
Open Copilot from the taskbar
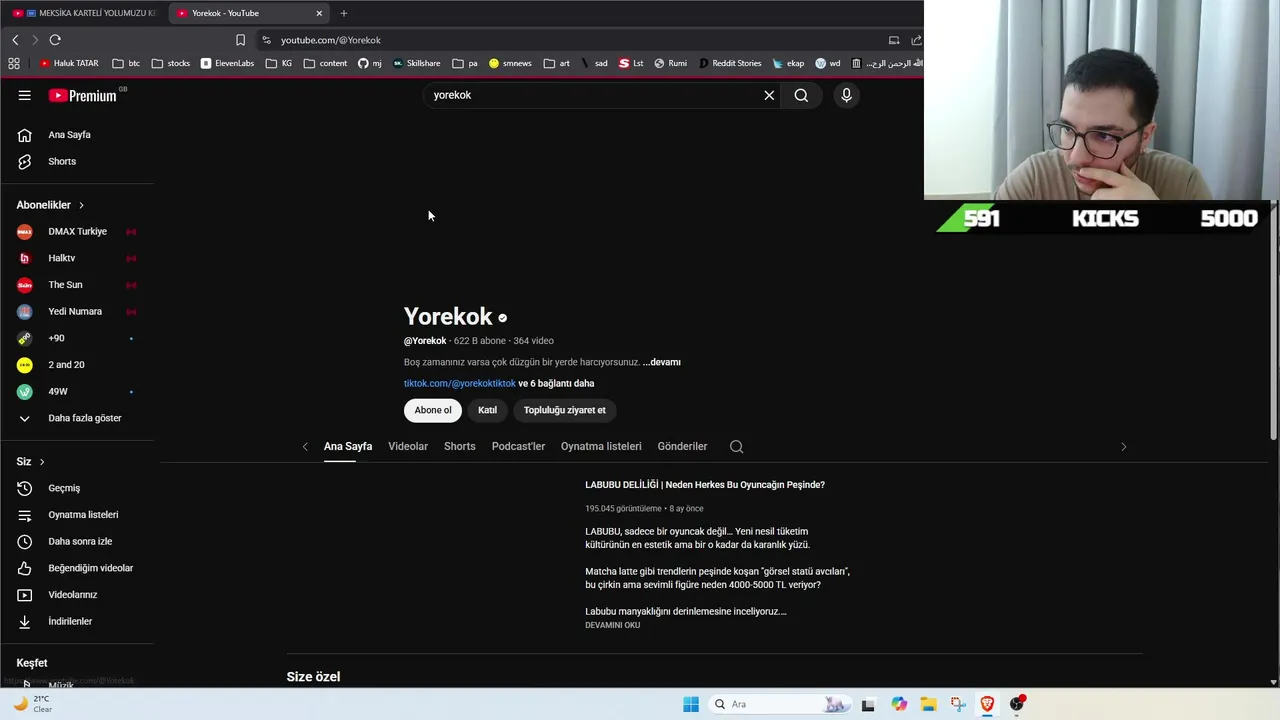(x=899, y=704)
